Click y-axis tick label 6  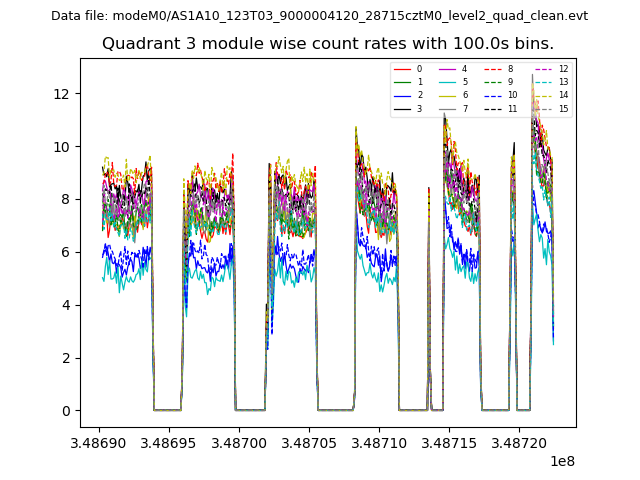pos(66,253)
